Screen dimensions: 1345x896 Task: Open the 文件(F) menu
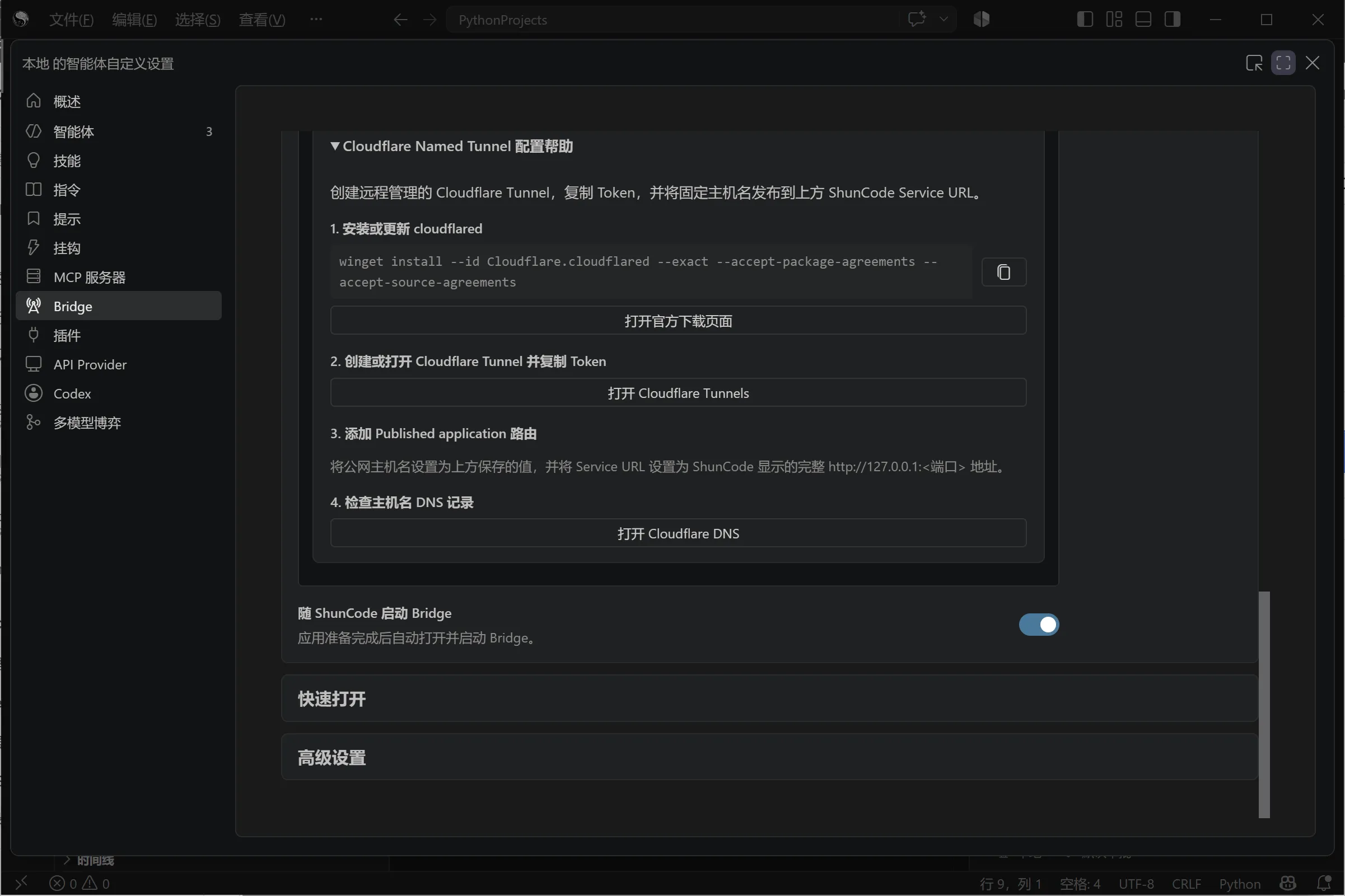(x=72, y=20)
